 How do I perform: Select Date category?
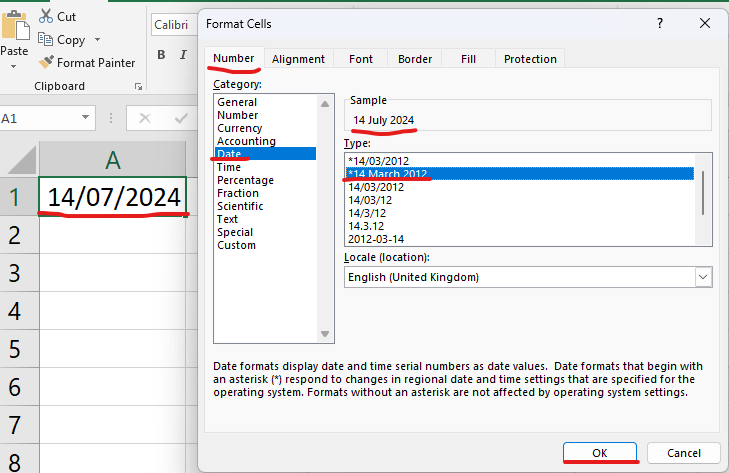pos(265,153)
